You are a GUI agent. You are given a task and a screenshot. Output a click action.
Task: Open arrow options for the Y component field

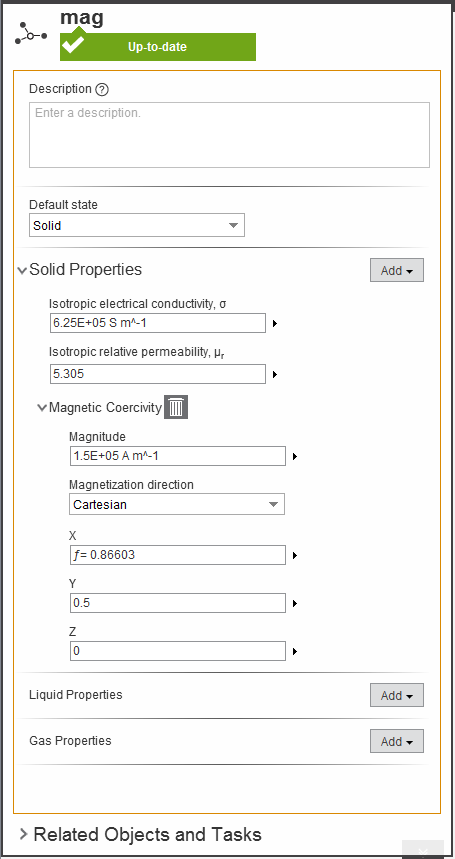tap(295, 604)
